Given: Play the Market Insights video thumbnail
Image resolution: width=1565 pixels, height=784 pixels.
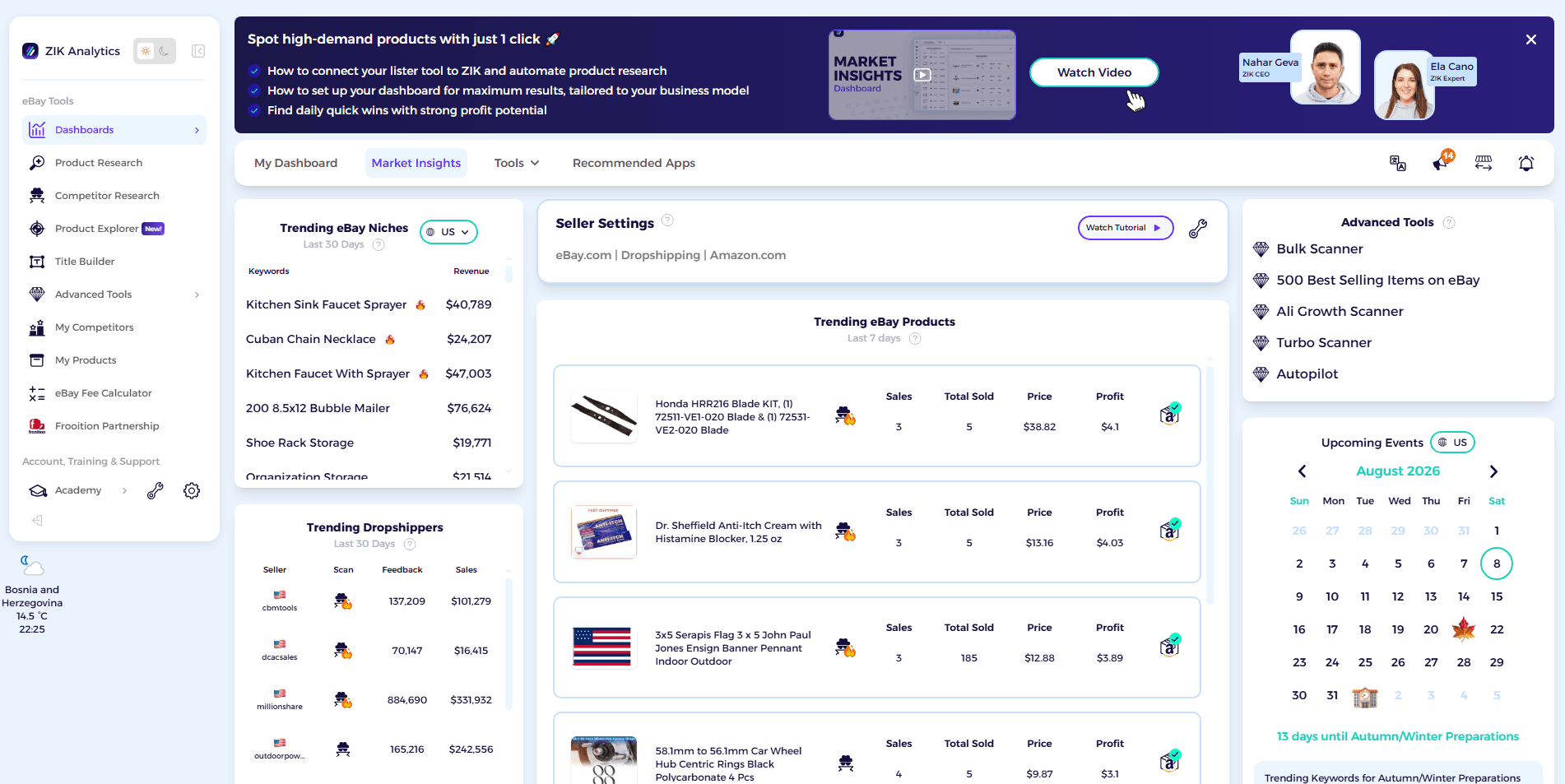Looking at the screenshot, I should pyautogui.click(x=922, y=75).
